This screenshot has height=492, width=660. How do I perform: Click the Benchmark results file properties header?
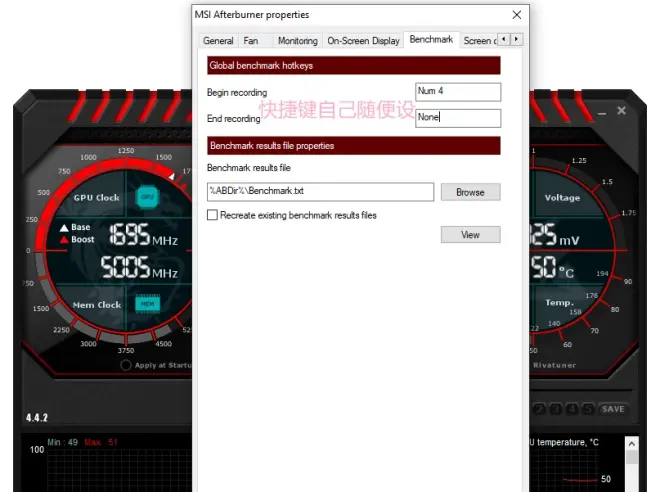(354, 146)
